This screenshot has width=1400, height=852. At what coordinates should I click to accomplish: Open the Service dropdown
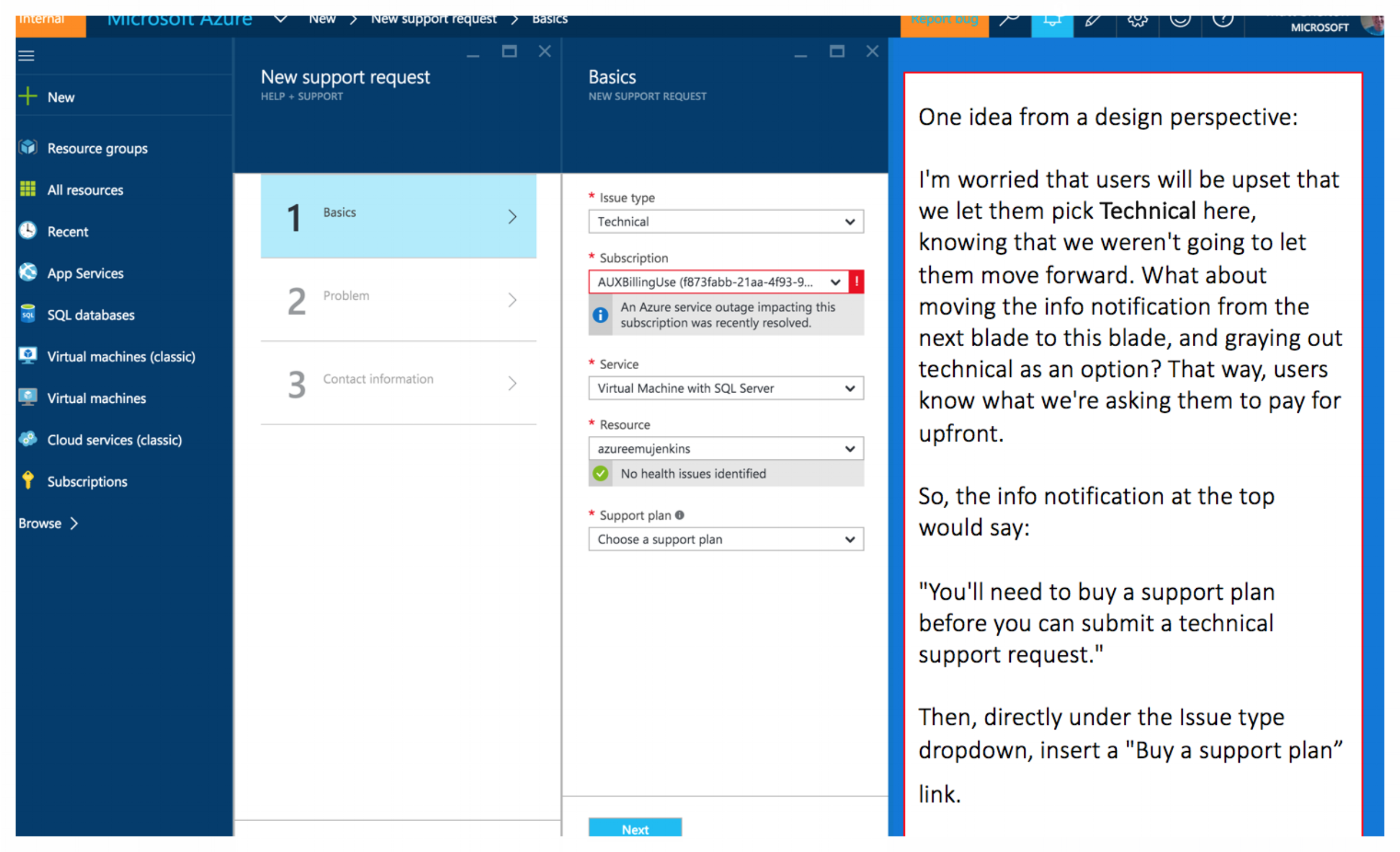(x=726, y=388)
